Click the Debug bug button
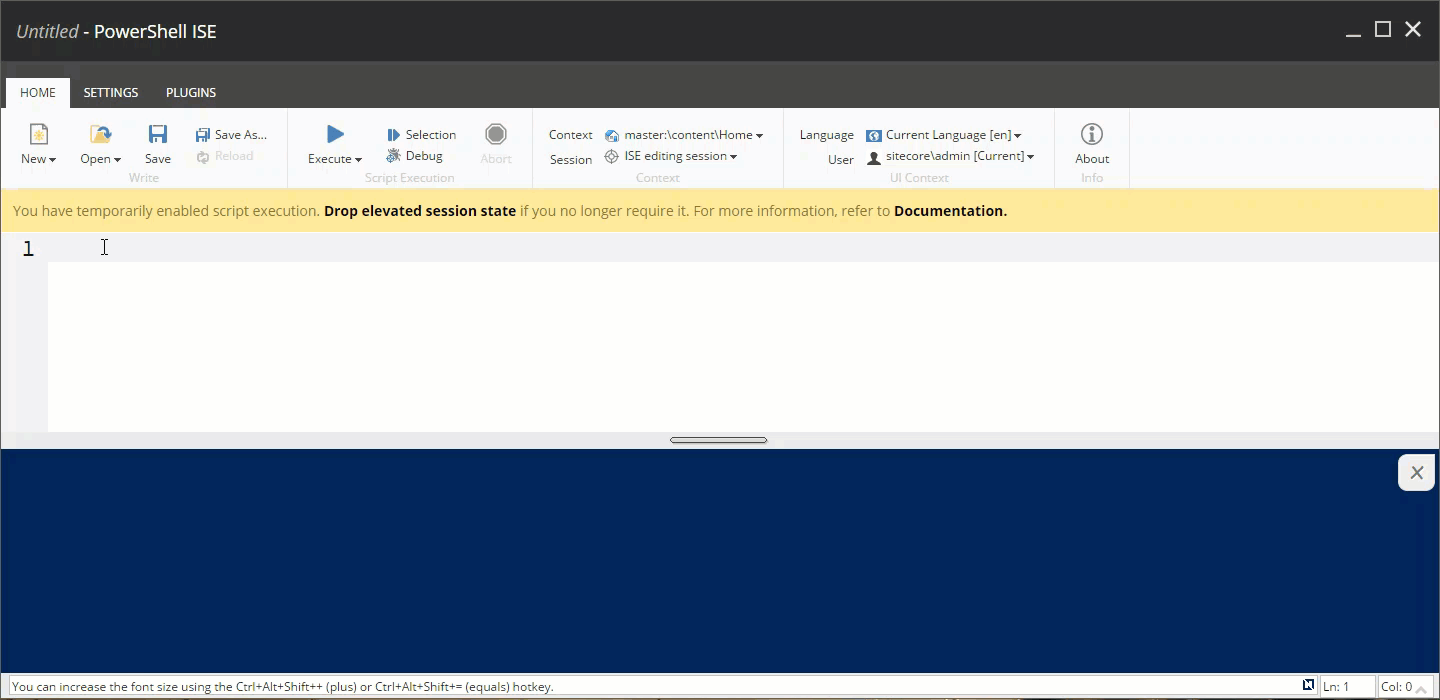This screenshot has height=700, width=1440. pos(414,156)
